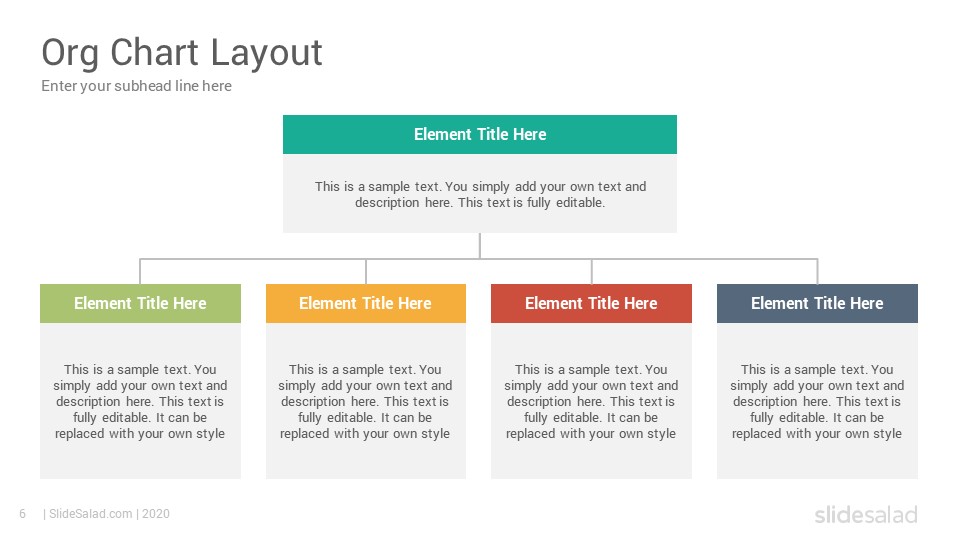Select the dark blue 'Element Title Here' header
Viewport: 960px width, 540px height.
pos(817,303)
